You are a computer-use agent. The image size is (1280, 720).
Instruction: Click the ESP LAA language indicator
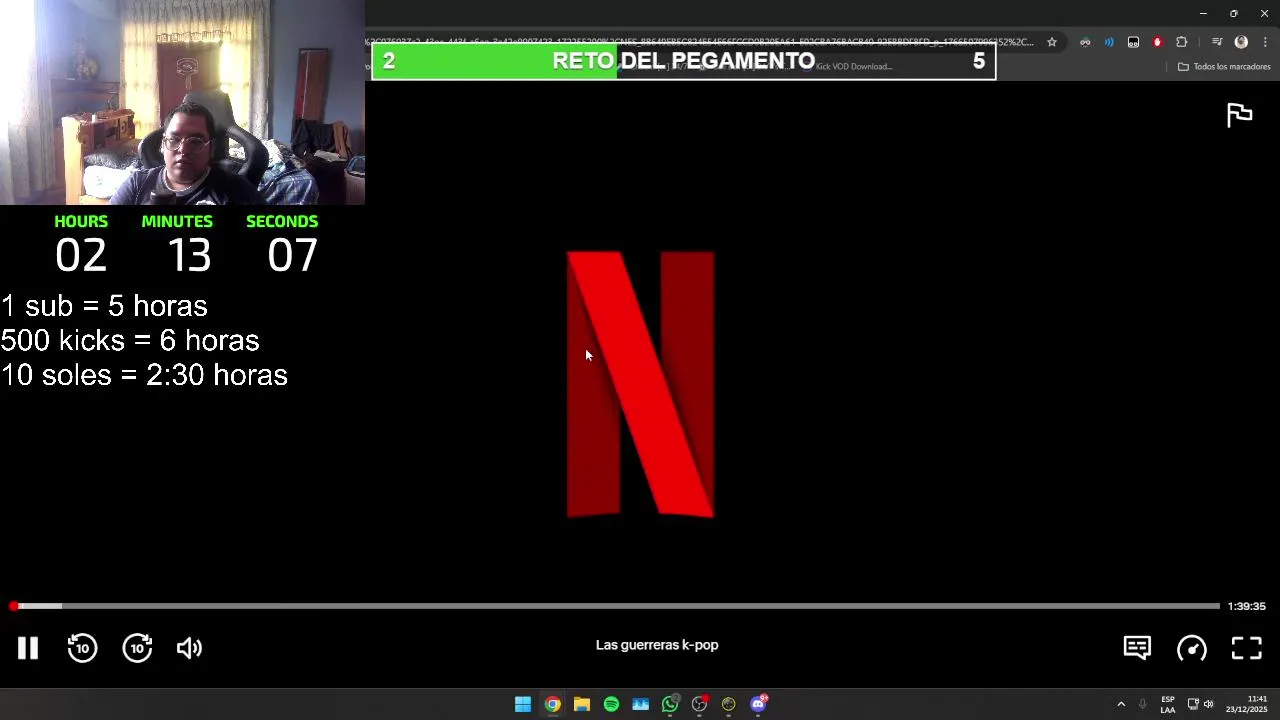pyautogui.click(x=1168, y=704)
